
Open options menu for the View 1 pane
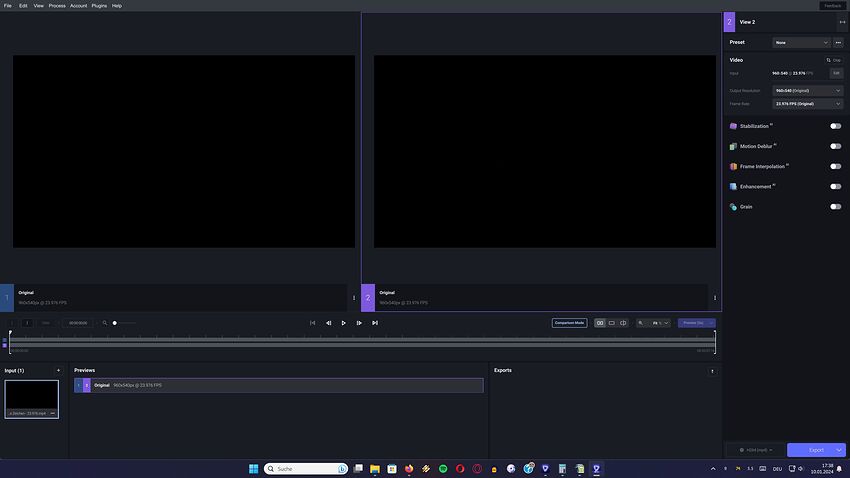(354, 298)
